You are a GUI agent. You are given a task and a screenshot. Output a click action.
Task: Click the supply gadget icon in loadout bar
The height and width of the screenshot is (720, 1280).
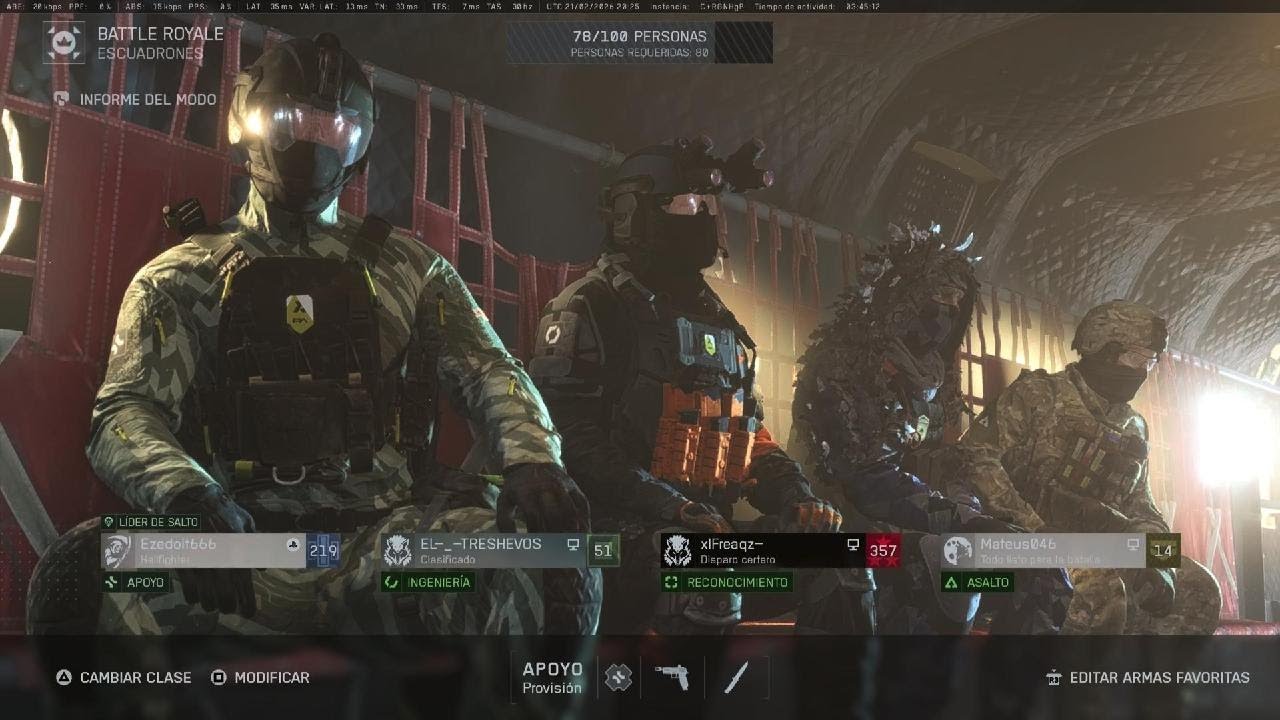618,677
